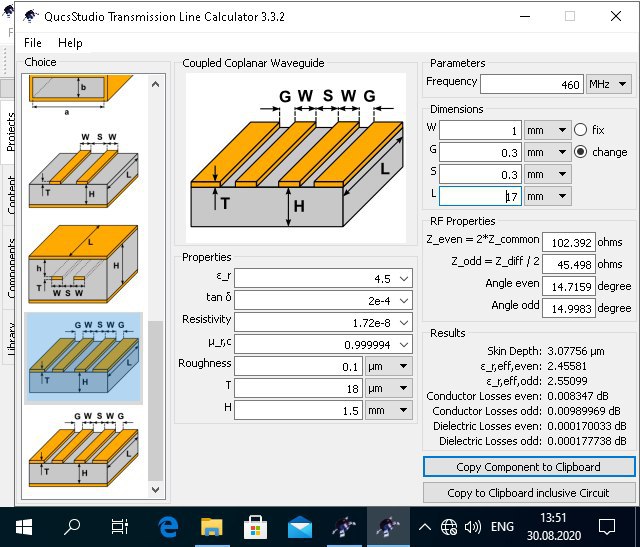This screenshot has height=547, width=640.
Task: Click the Angle odd field
Action: tap(569, 309)
